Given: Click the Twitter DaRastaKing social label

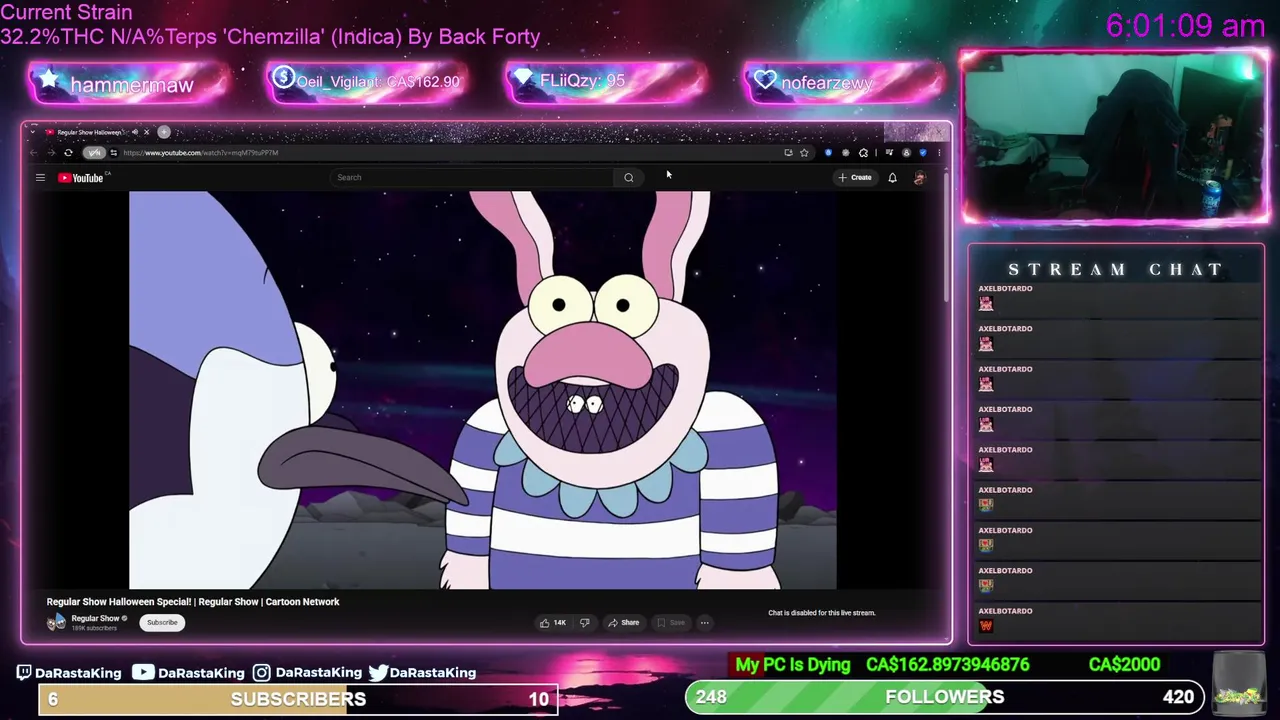Looking at the screenshot, I should pos(422,673).
